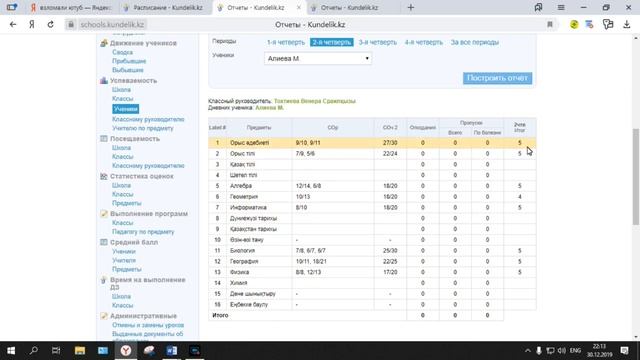Select the 2-я четверть period
This screenshot has width=640, height=360.
click(x=331, y=42)
